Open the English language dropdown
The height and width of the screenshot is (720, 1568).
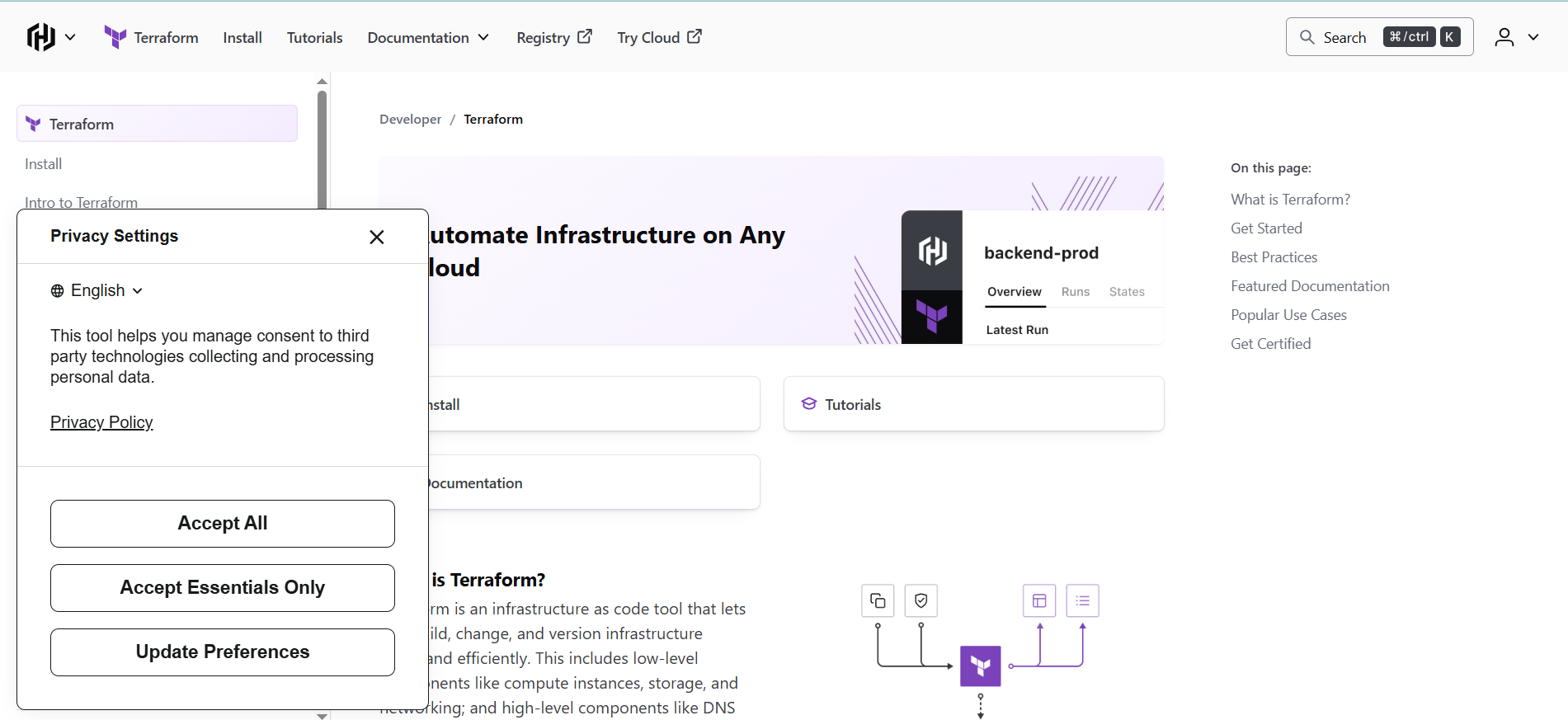pyautogui.click(x=97, y=290)
